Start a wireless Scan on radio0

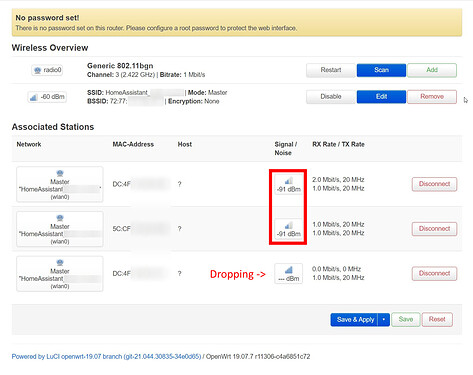coord(381,70)
